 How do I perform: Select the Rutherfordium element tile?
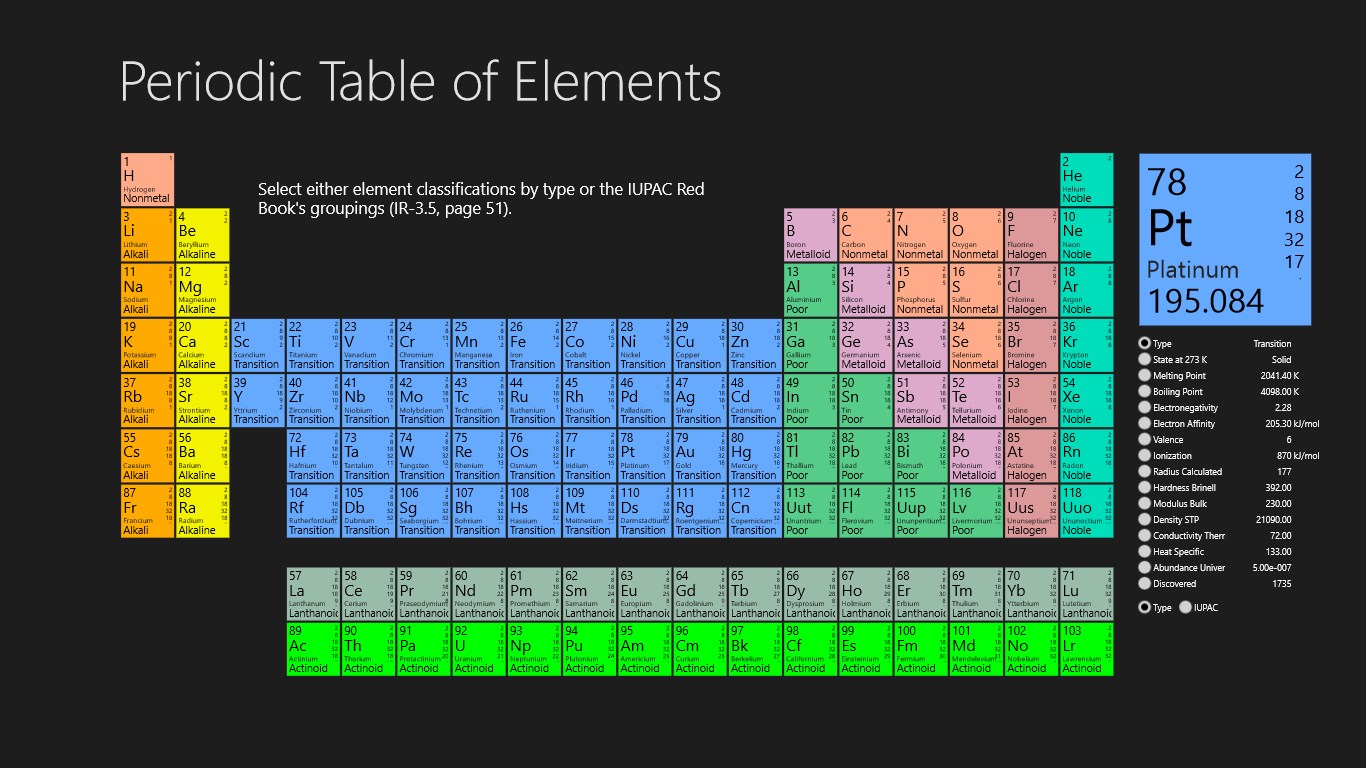pyautogui.click(x=313, y=511)
